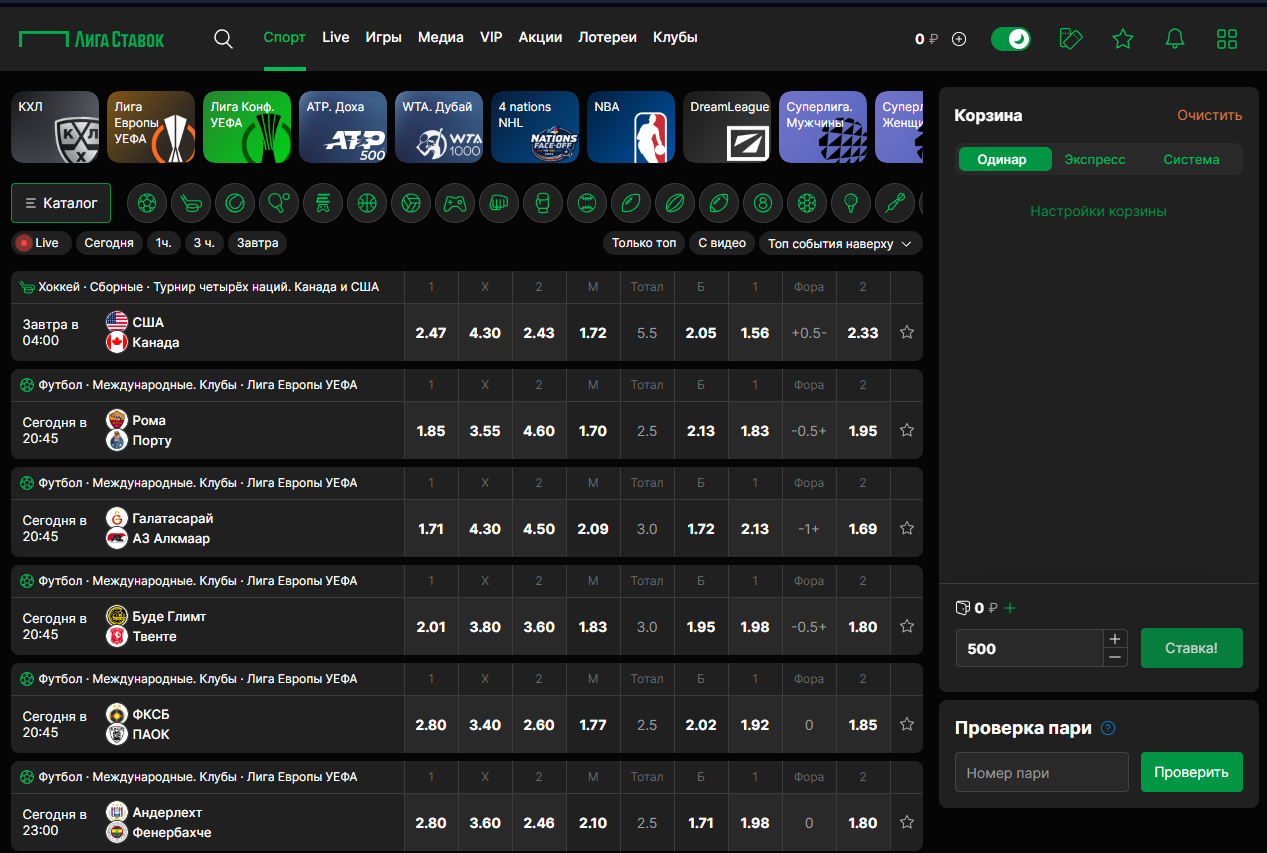Viewport: 1267px width, 853px height.
Task: Switch to the Система basket tab
Action: tap(1191, 159)
